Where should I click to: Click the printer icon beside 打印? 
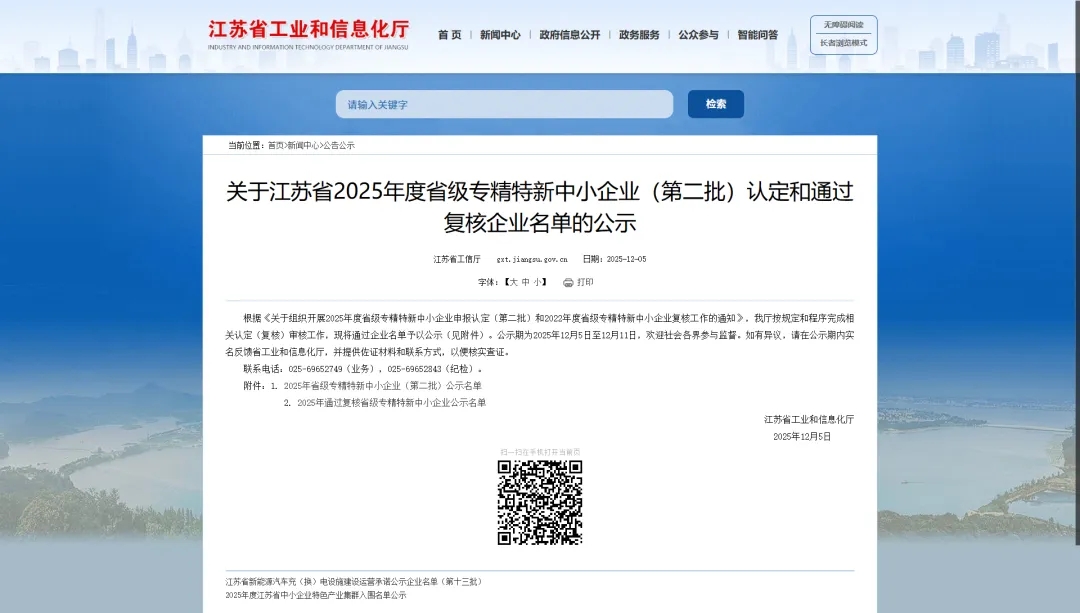568,283
